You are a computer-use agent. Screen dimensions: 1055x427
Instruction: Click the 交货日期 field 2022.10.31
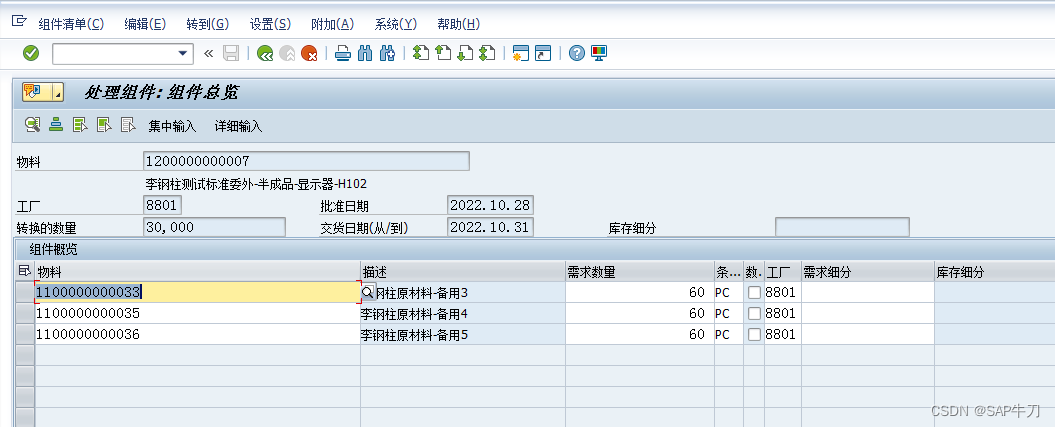[490, 227]
